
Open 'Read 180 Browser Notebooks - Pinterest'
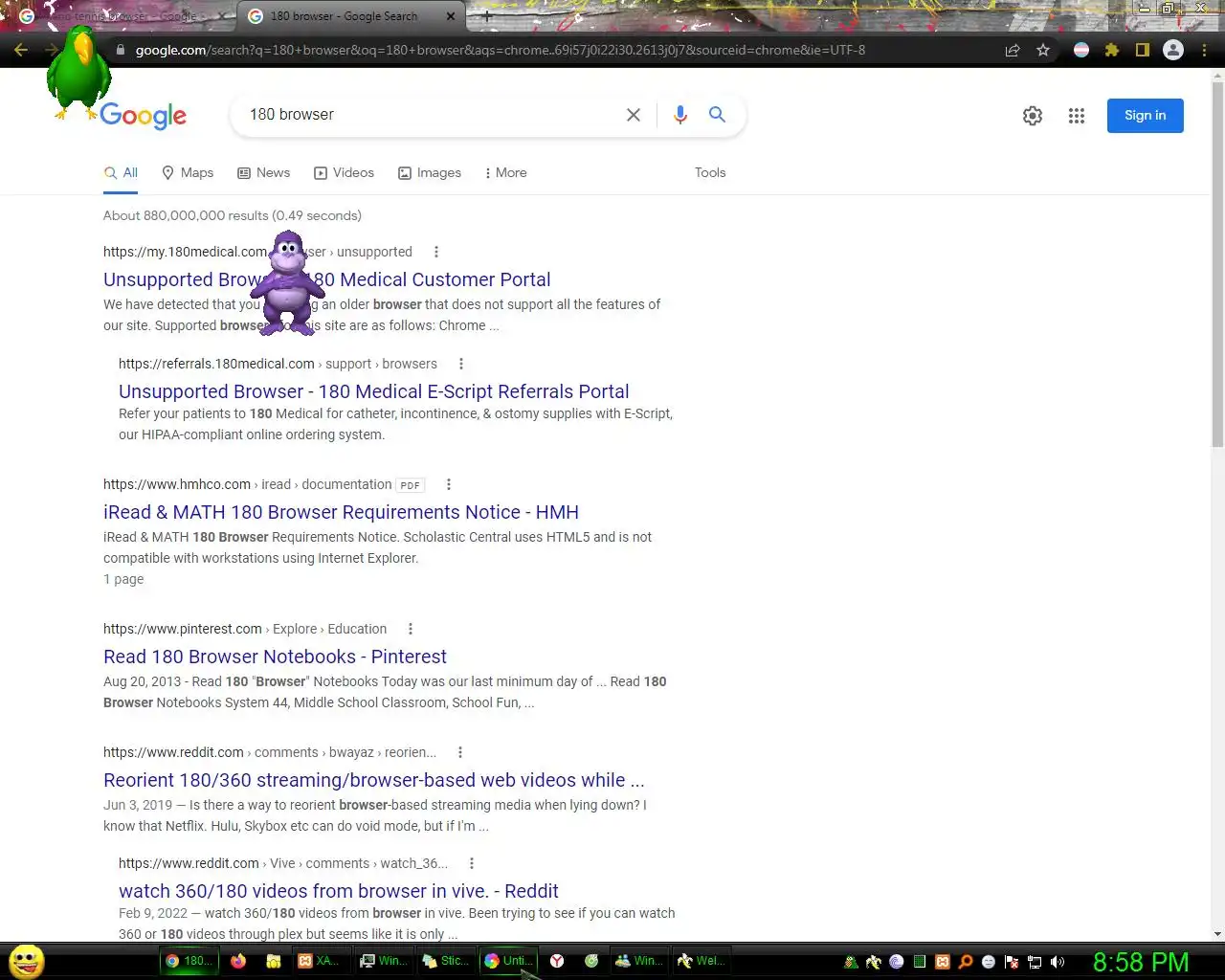(x=275, y=657)
